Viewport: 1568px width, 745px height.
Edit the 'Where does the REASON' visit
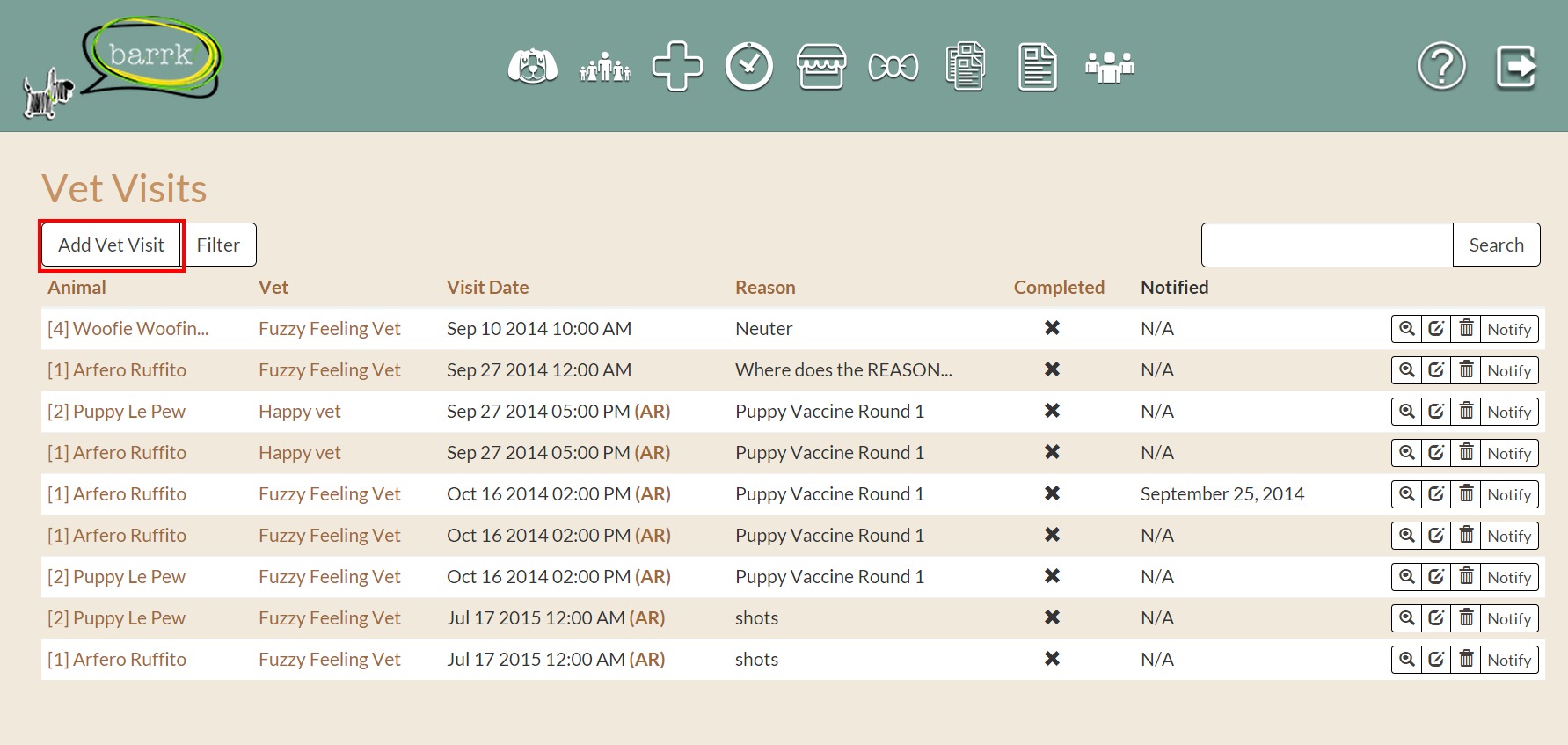[1436, 370]
